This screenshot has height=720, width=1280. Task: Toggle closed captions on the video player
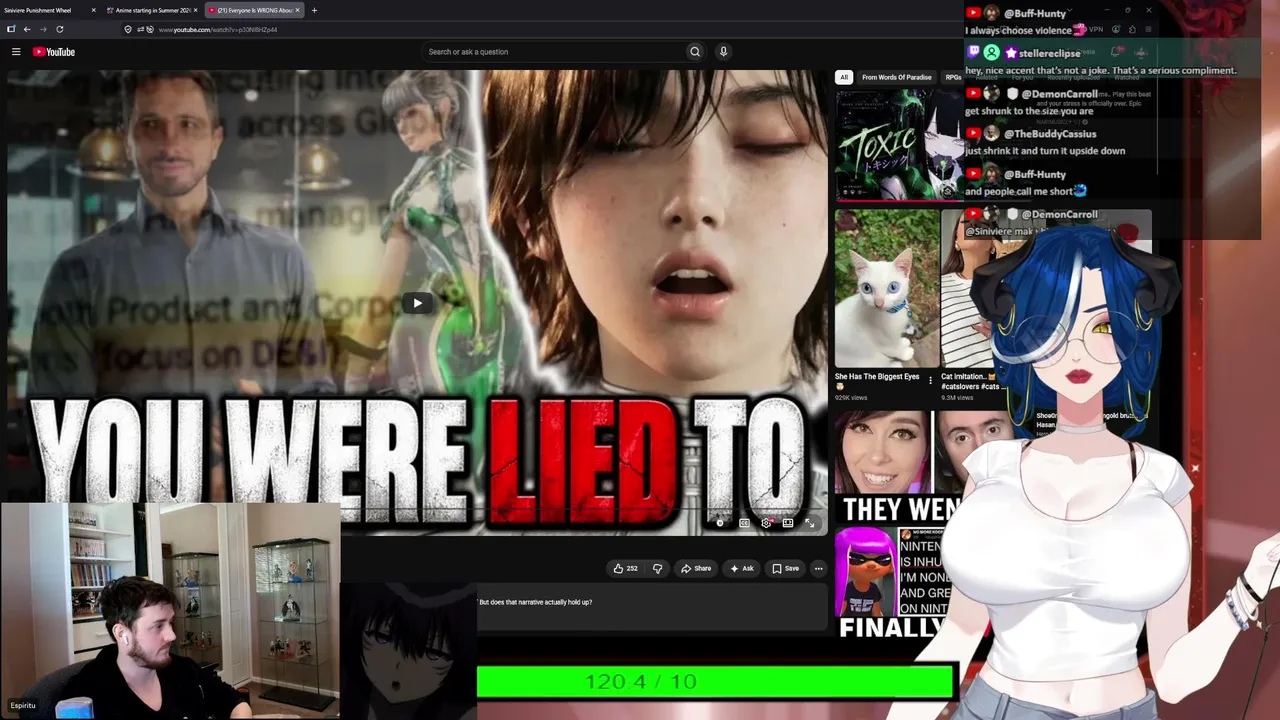click(x=744, y=523)
